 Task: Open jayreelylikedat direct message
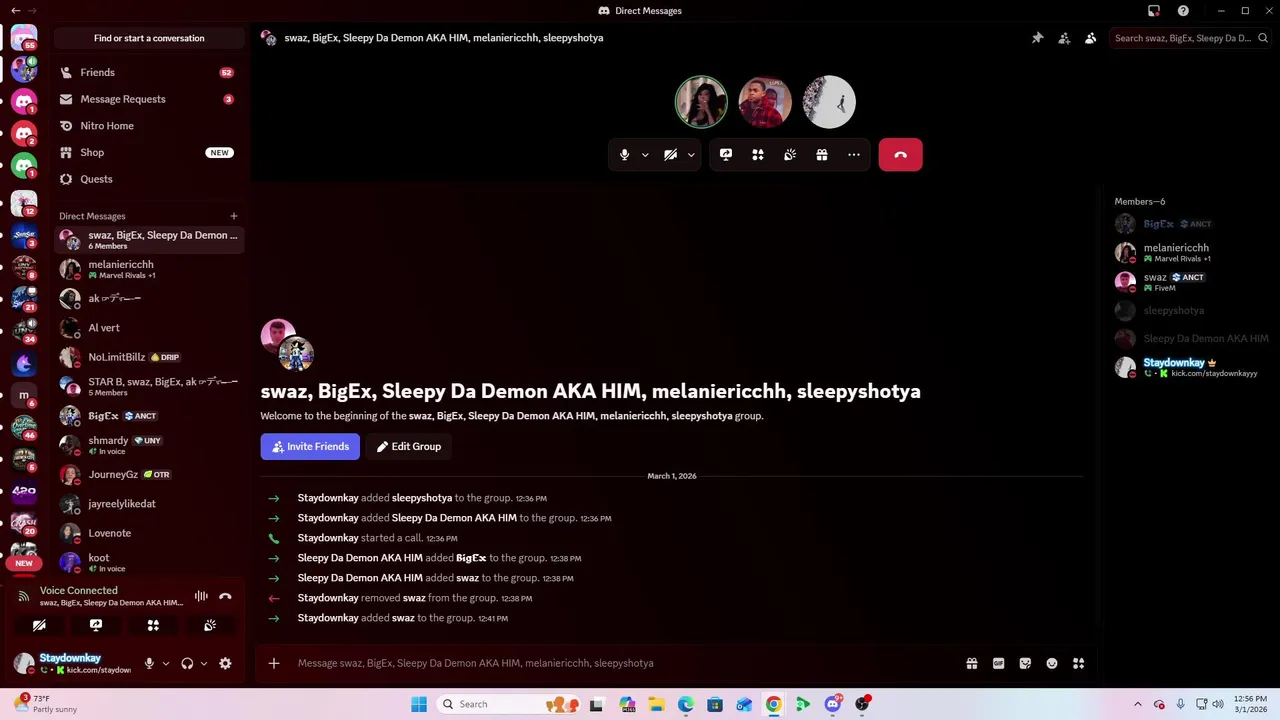coord(148,504)
